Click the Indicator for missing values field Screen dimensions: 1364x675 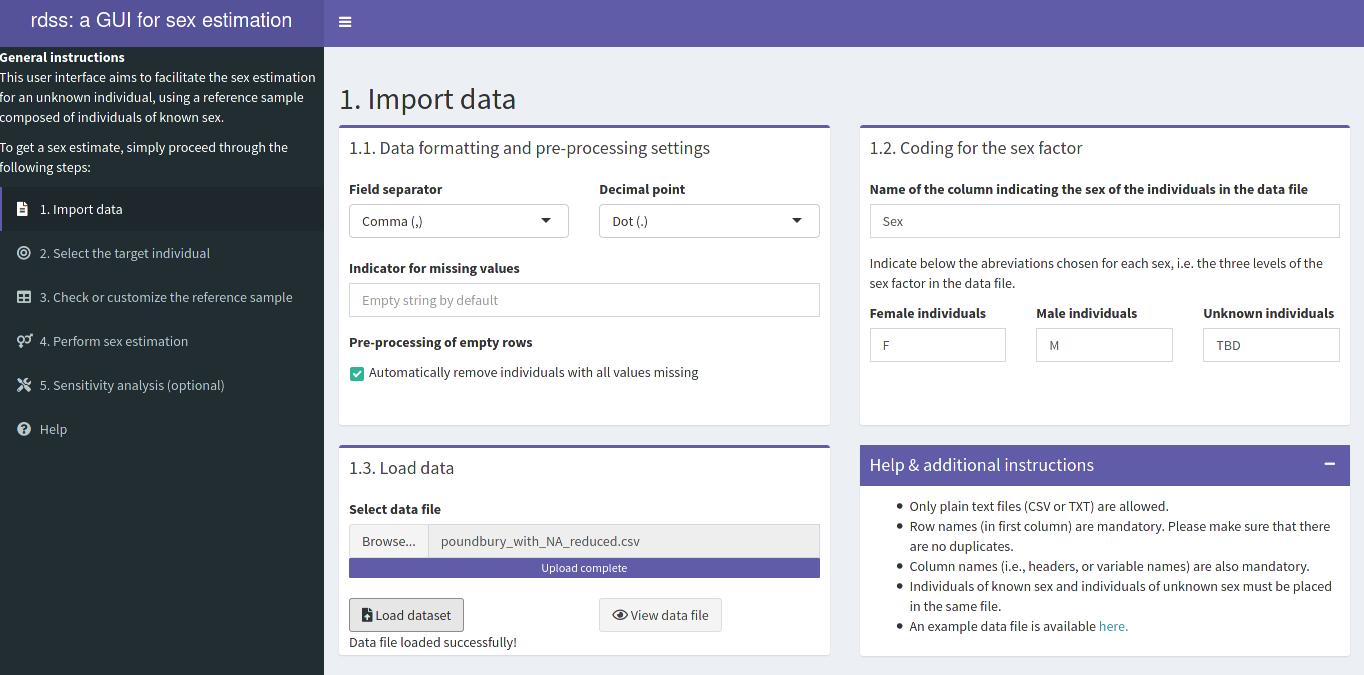point(584,300)
